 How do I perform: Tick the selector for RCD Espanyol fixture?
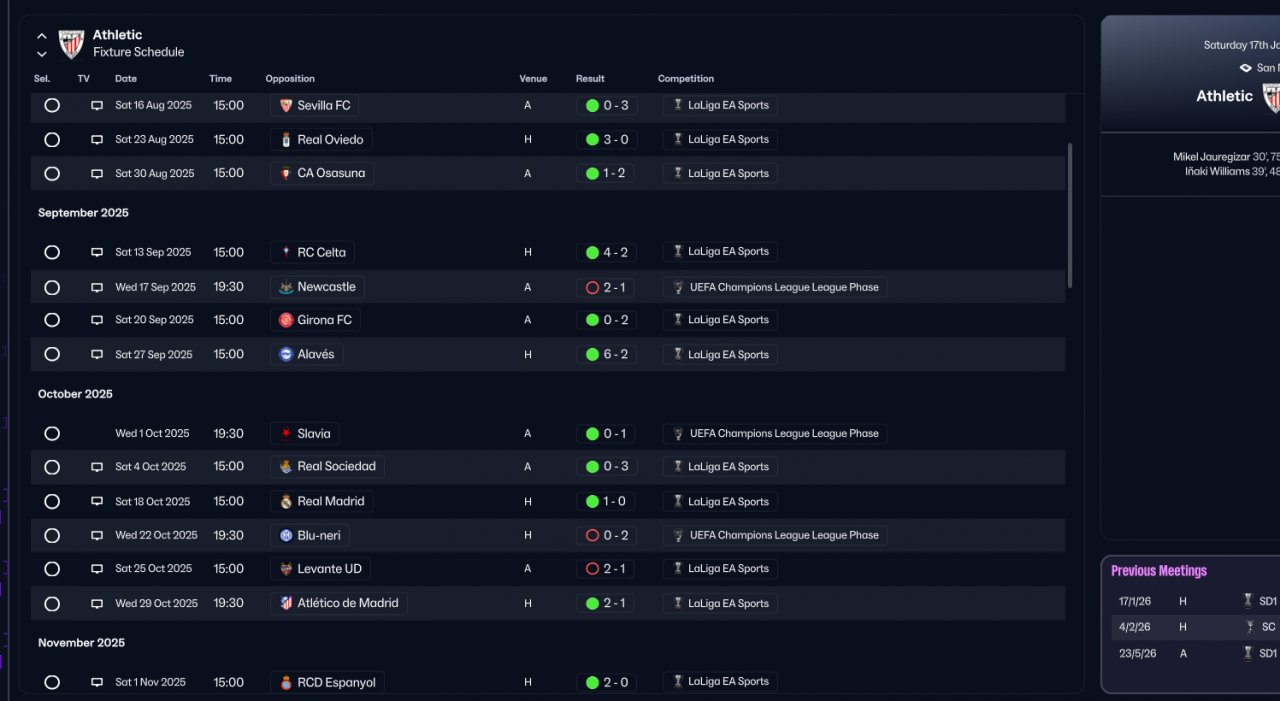point(52,682)
